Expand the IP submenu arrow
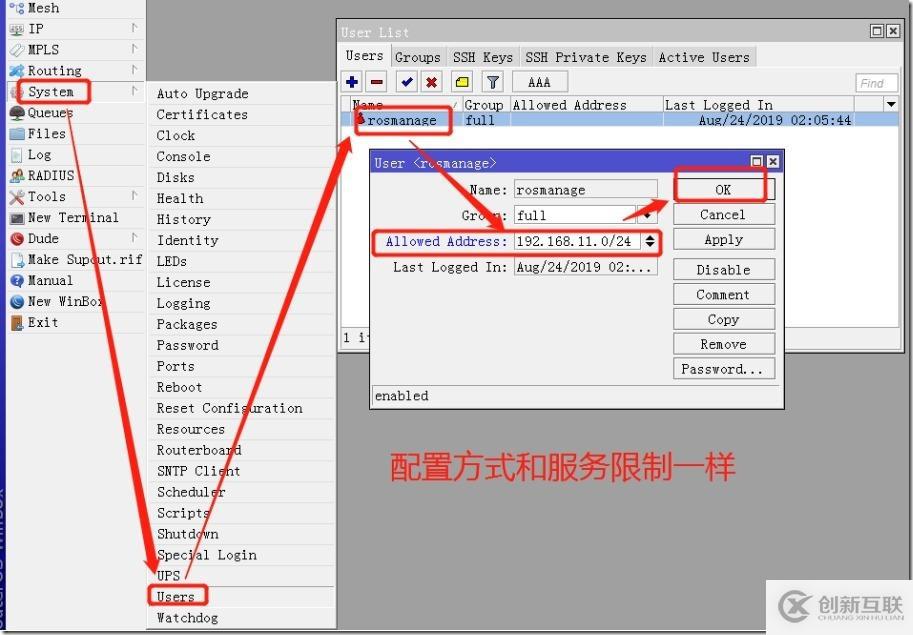The height and width of the screenshot is (635, 913). (135, 28)
